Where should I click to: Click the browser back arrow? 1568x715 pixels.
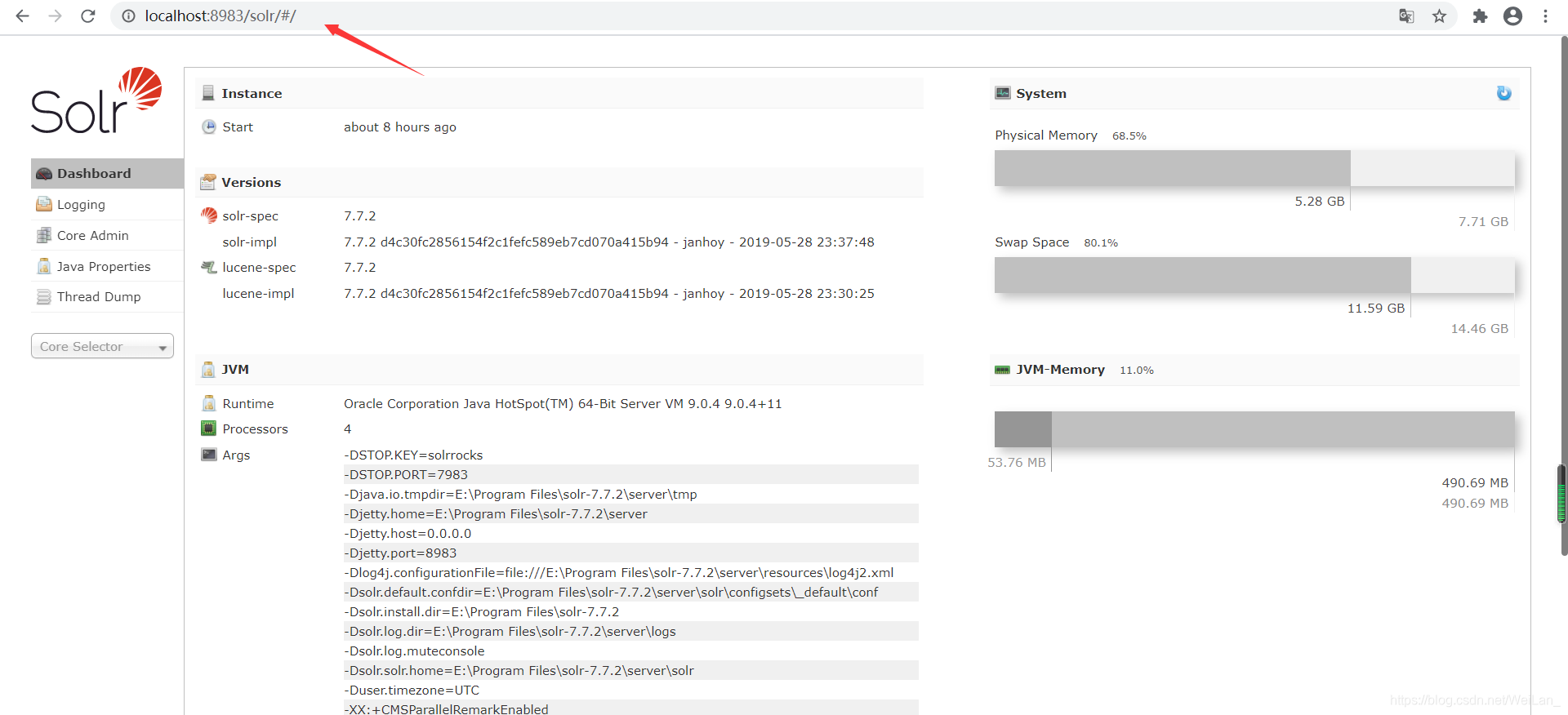coord(22,16)
